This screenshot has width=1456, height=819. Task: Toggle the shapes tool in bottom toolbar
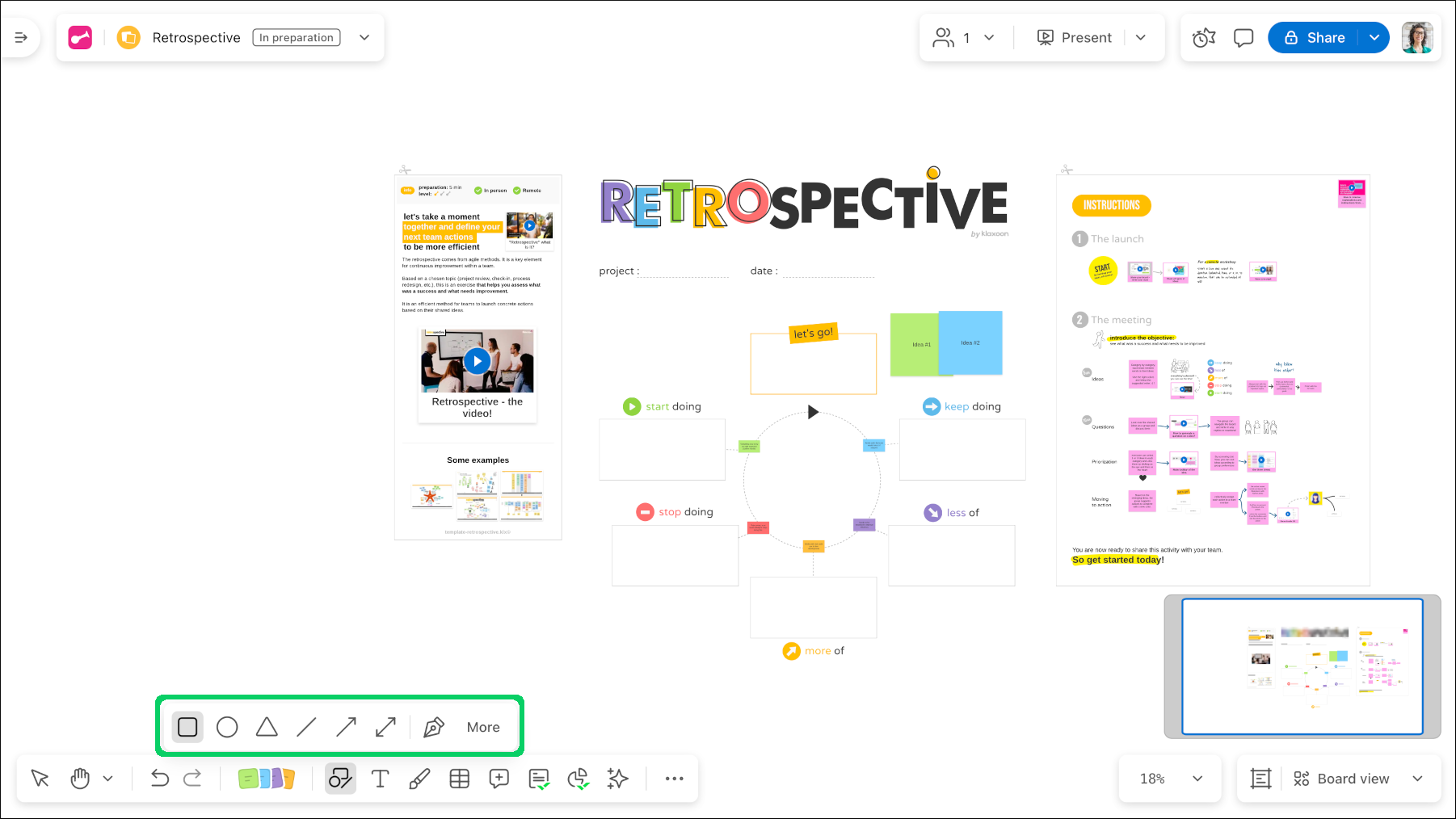[340, 779]
